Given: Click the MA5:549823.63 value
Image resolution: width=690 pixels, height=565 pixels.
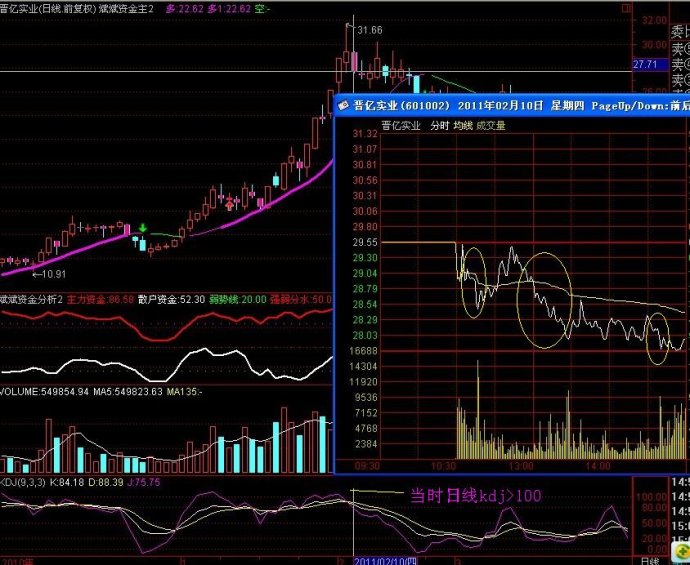Looking at the screenshot, I should pyautogui.click(x=128, y=392).
